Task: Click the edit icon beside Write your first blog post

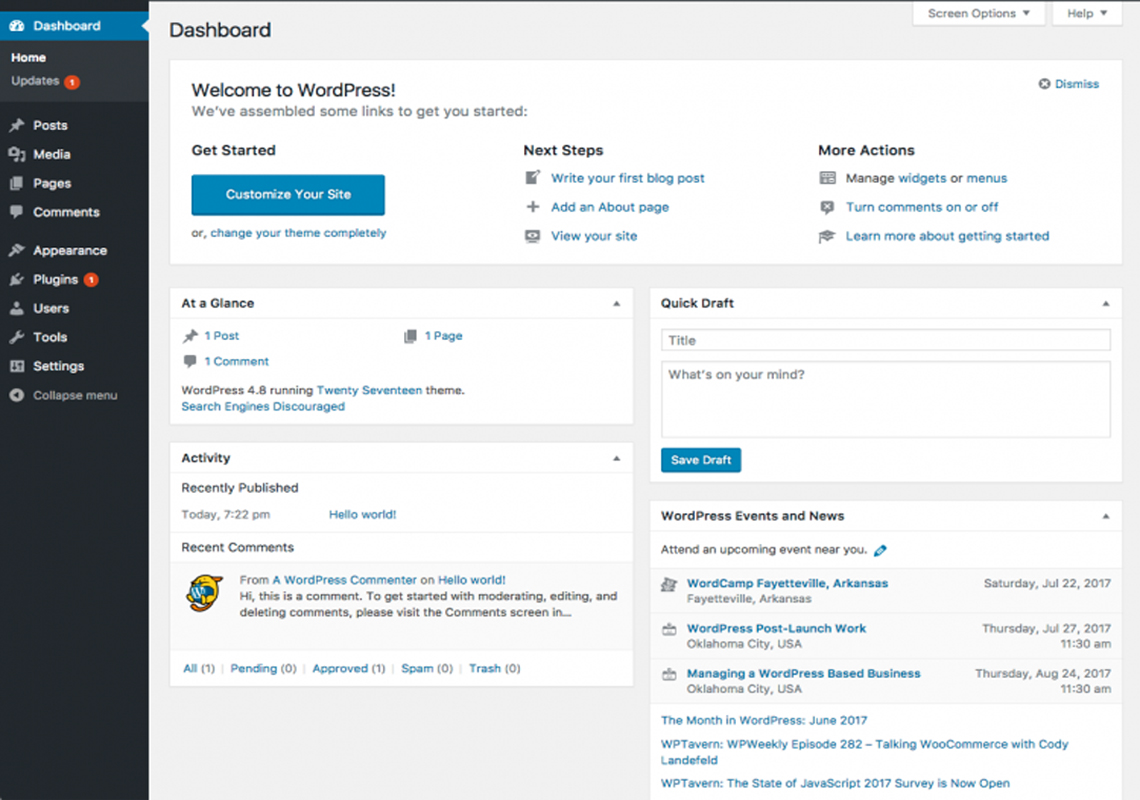Action: tap(533, 177)
